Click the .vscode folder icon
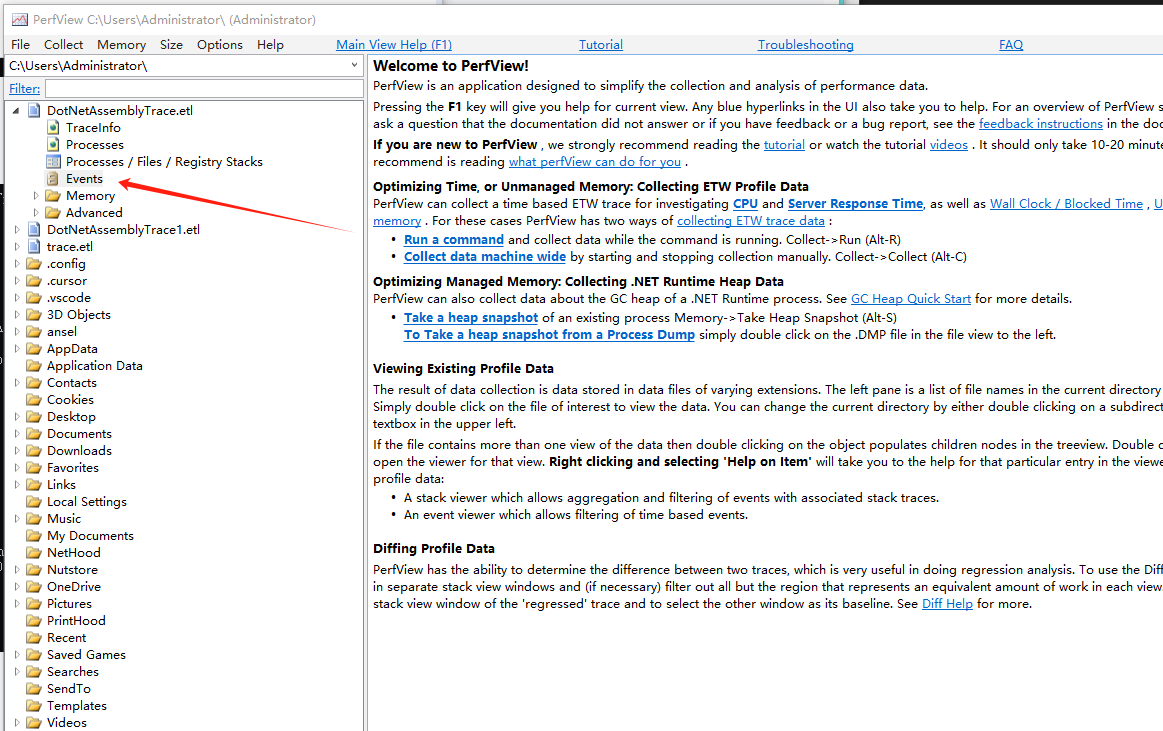 [x=34, y=298]
